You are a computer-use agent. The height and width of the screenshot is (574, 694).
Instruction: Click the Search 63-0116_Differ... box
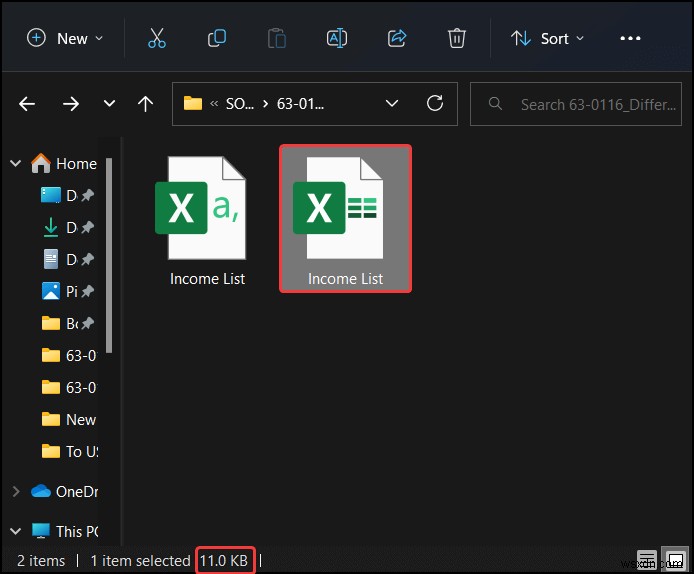coord(576,104)
